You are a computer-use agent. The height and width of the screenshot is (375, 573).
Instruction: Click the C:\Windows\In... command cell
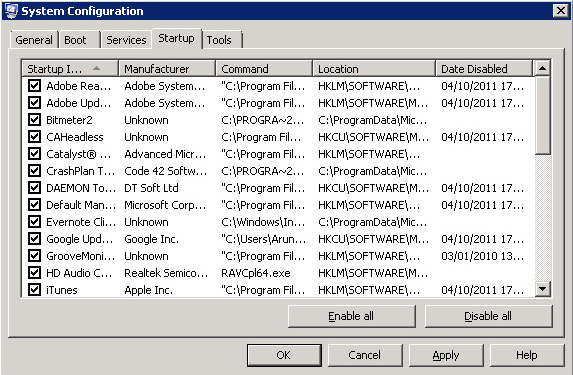point(263,222)
